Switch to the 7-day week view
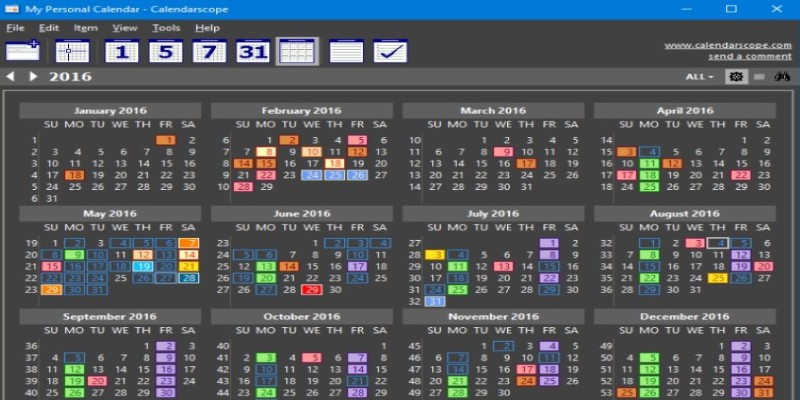The width and height of the screenshot is (800, 400). tap(208, 51)
